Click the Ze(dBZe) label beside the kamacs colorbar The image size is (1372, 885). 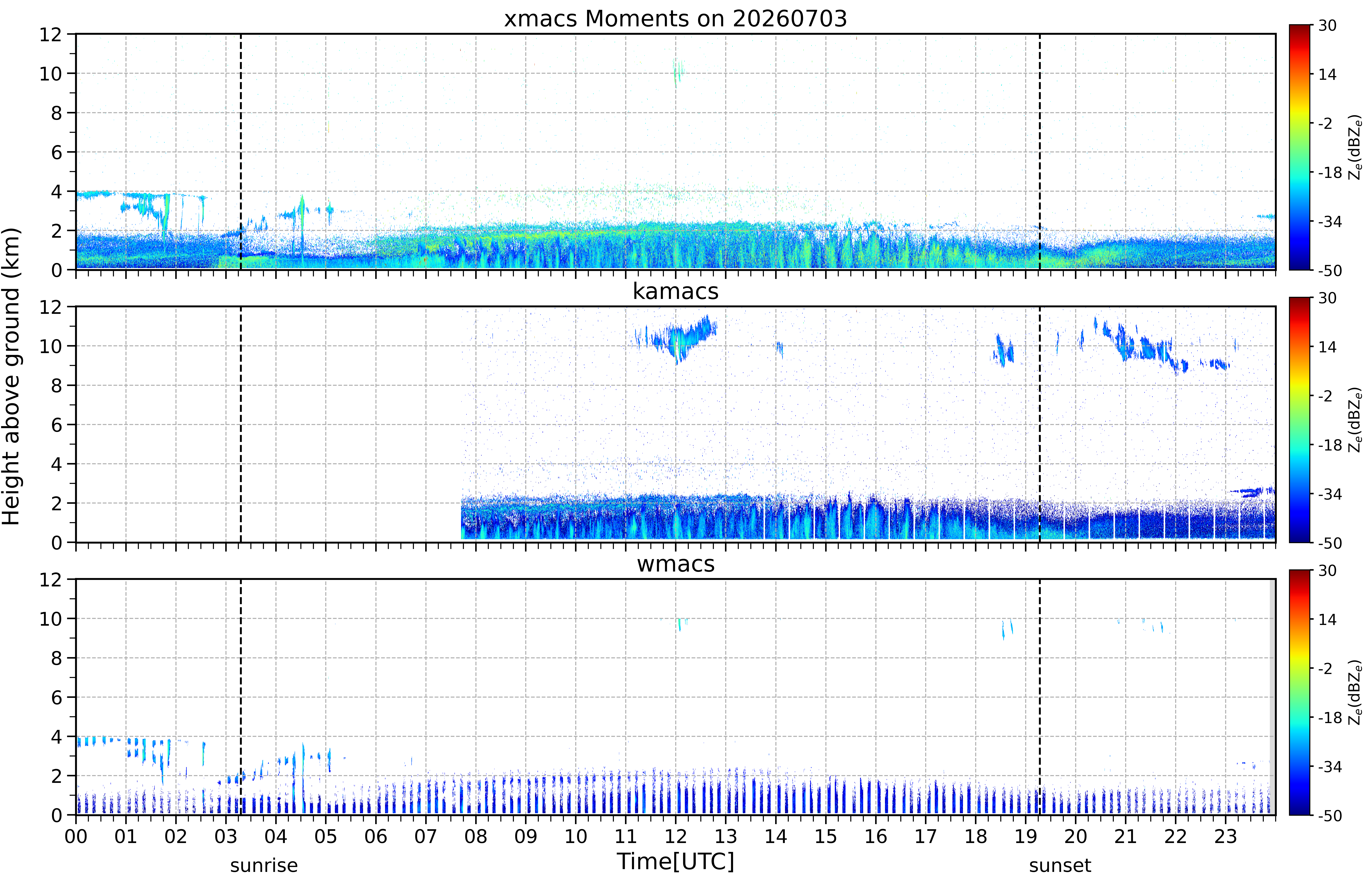click(1355, 420)
